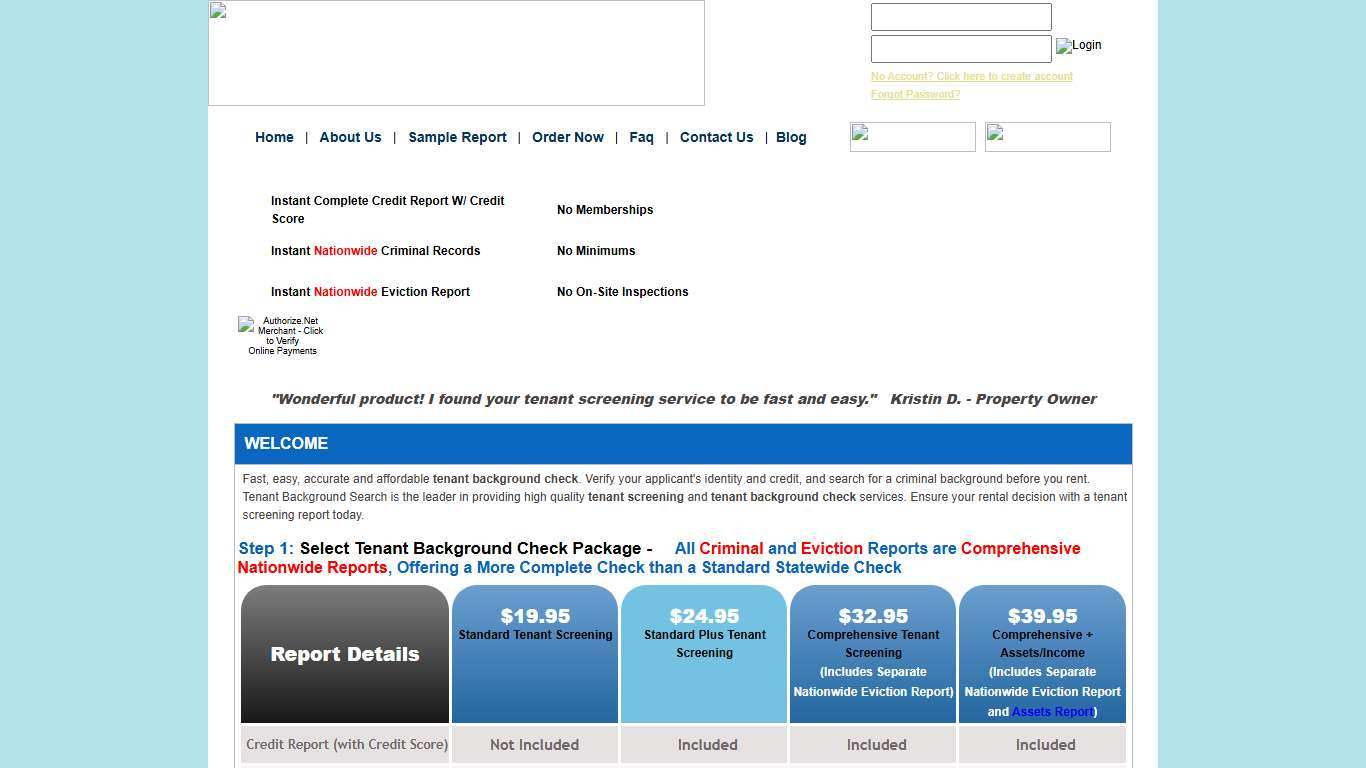Click the WELCOME section header
This screenshot has height=768, width=1366.
point(286,443)
